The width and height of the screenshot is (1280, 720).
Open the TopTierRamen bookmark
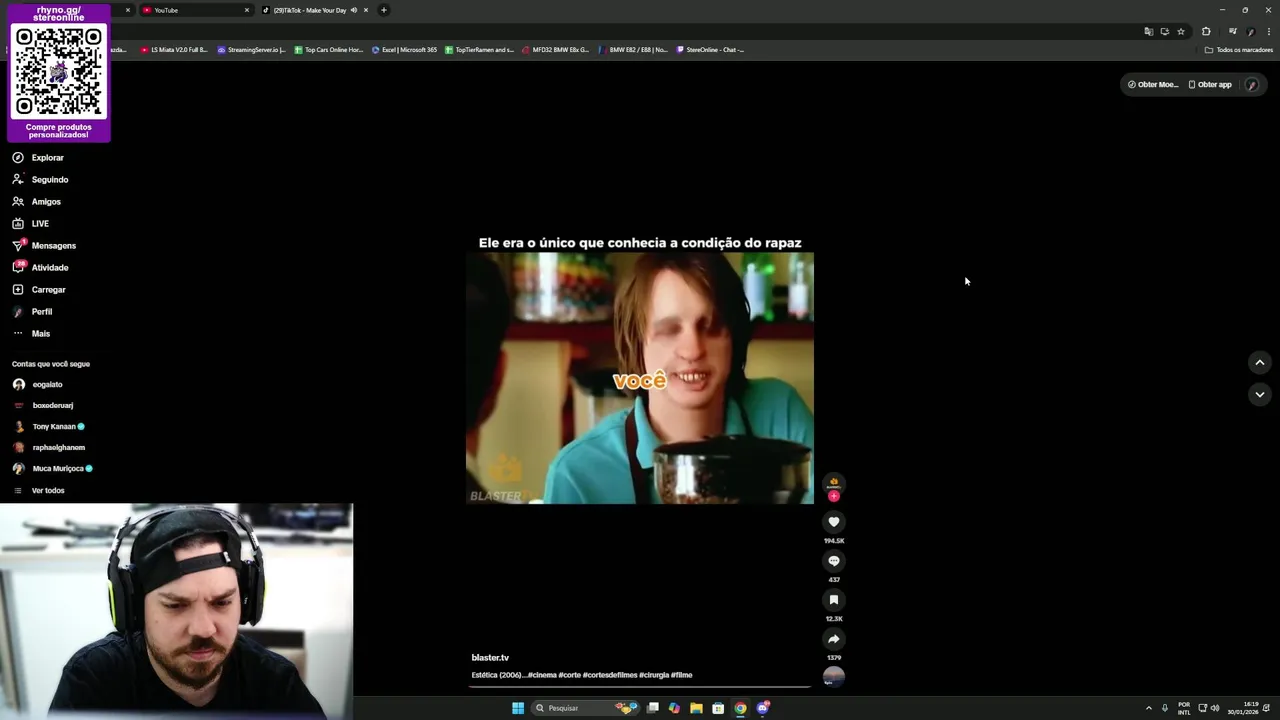coord(480,50)
